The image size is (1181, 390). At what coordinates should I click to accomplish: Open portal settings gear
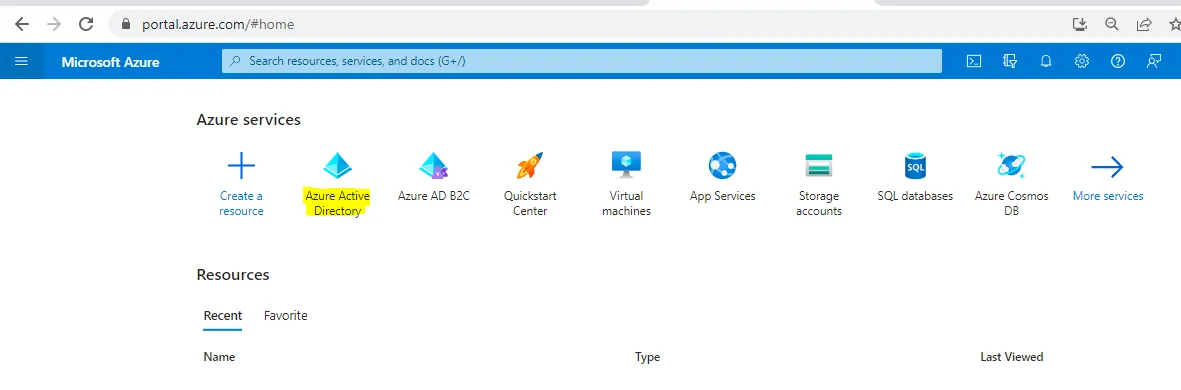click(x=1082, y=61)
